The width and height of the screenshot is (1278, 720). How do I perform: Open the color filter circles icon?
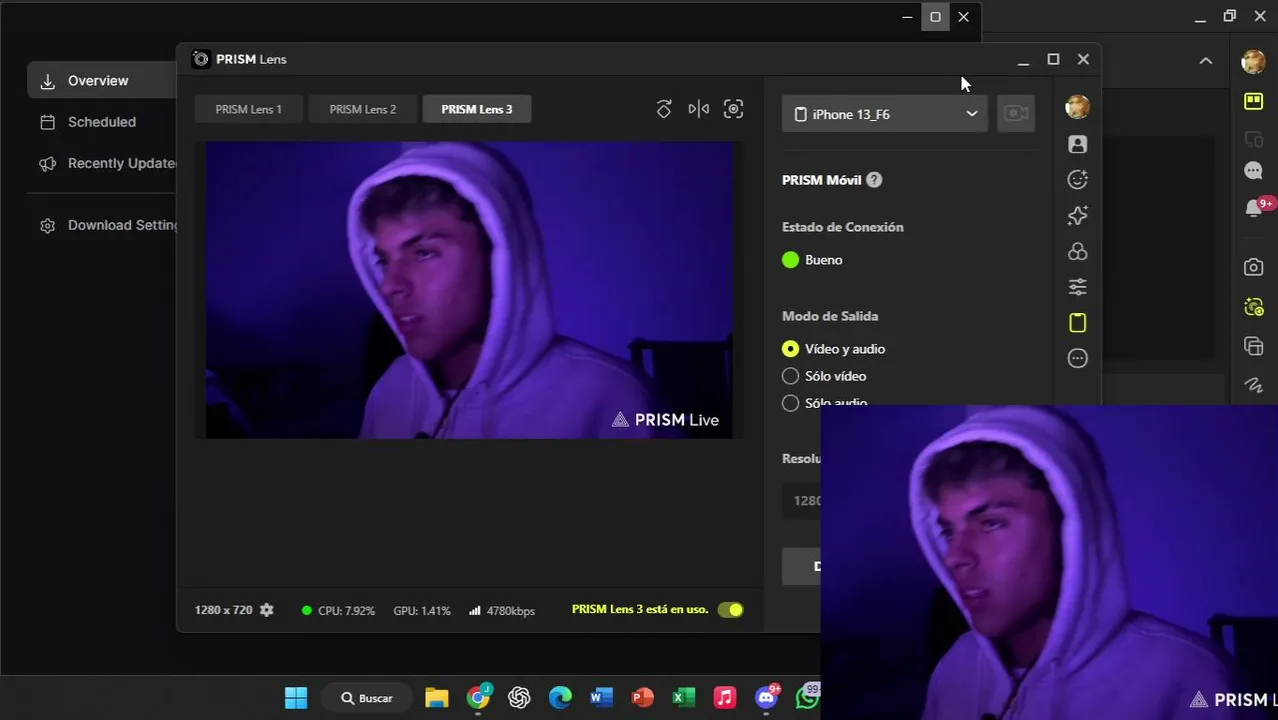(1077, 251)
